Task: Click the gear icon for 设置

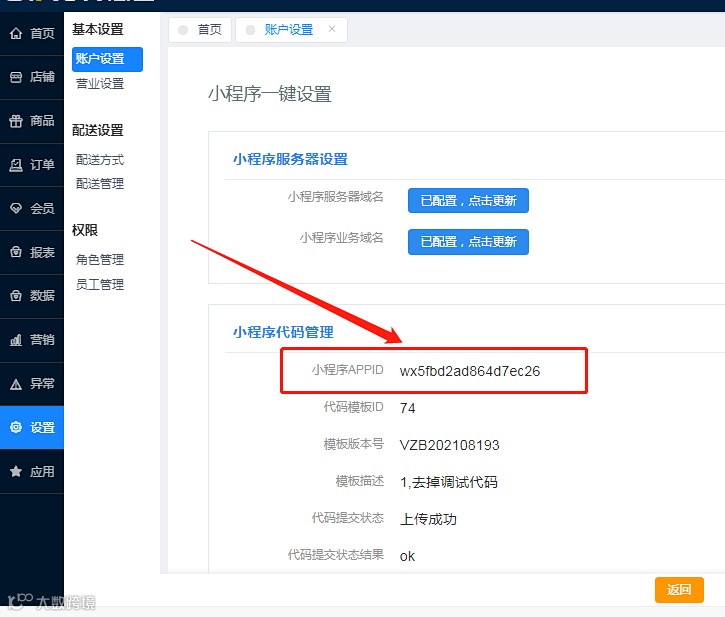Action: (16, 427)
